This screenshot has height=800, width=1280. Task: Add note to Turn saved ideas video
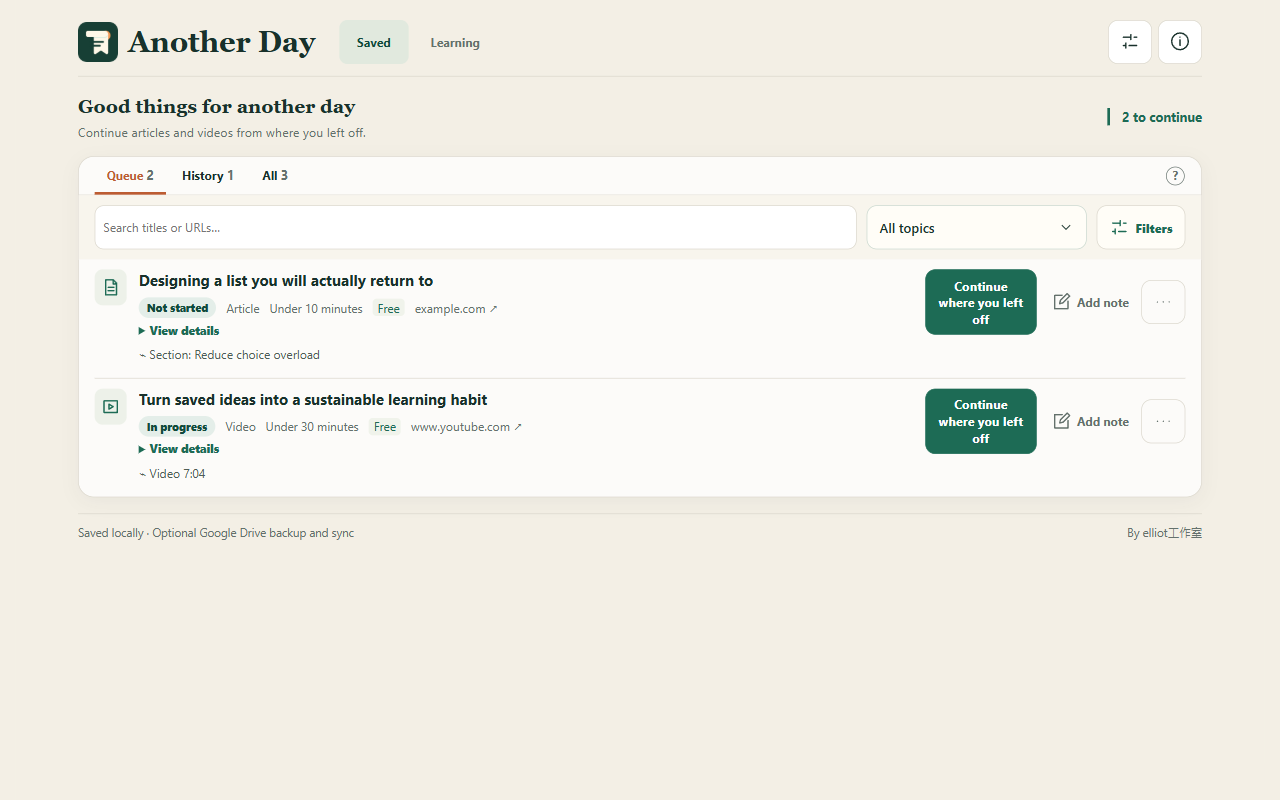(1091, 421)
